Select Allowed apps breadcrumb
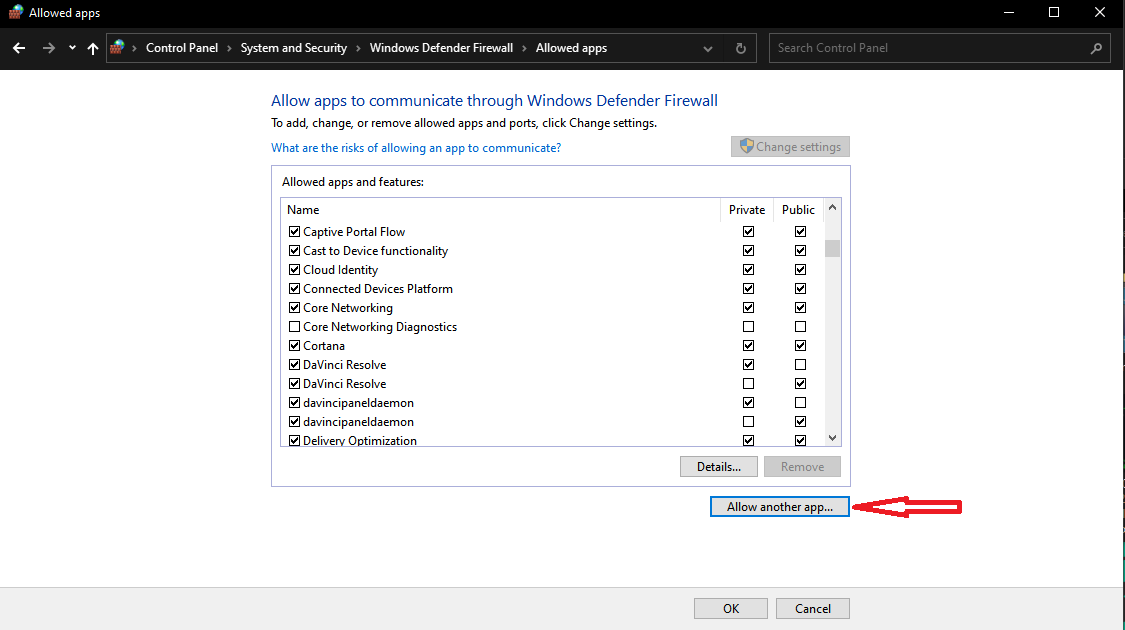 (x=571, y=48)
